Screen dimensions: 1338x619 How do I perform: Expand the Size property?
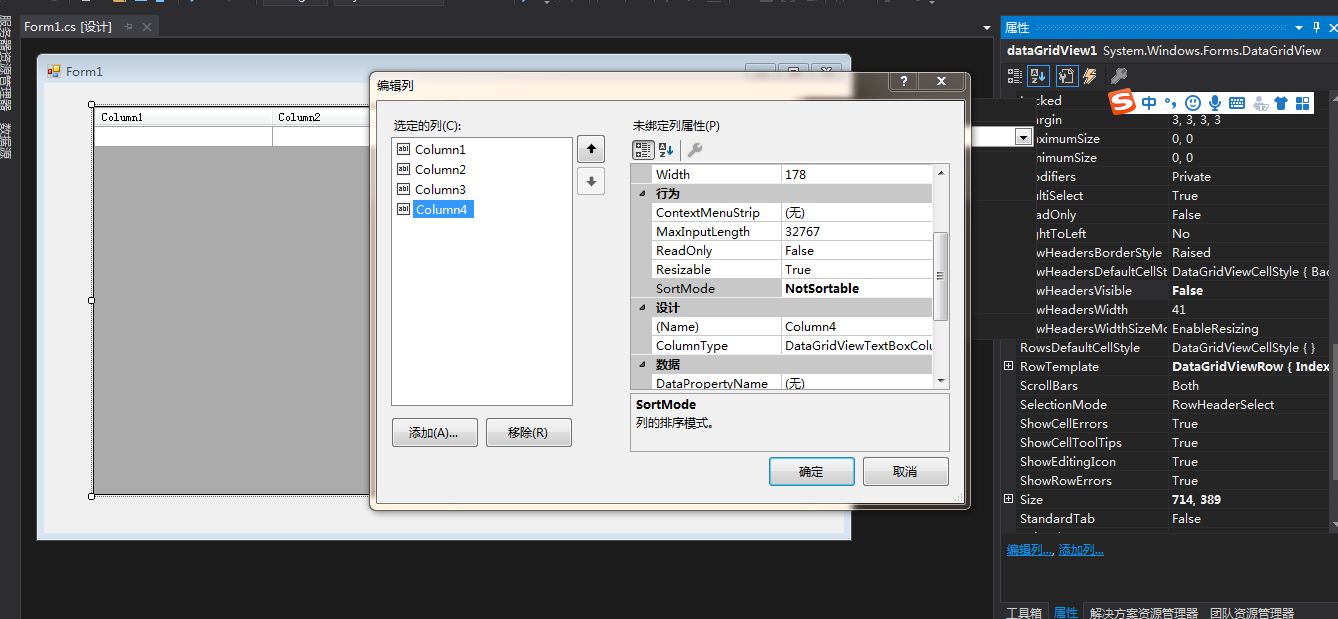[x=1008, y=499]
